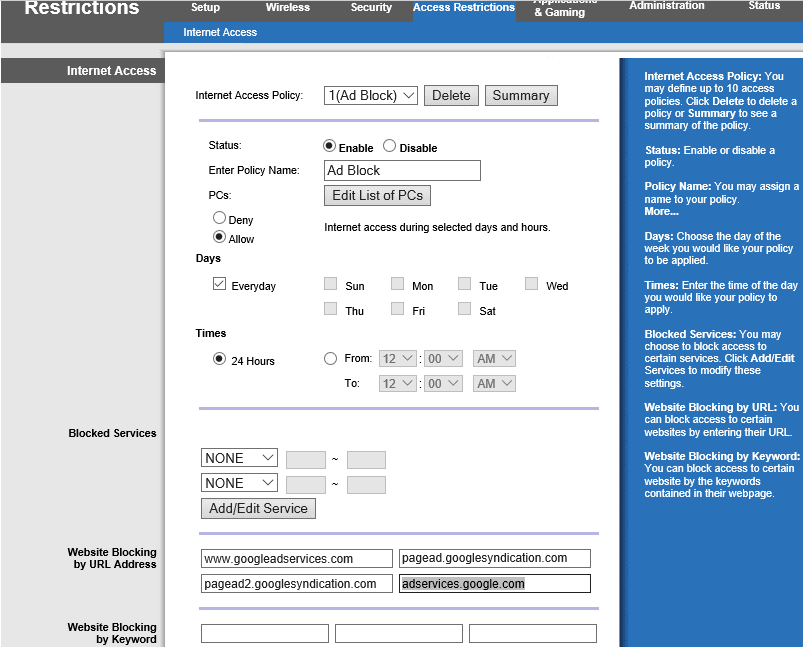Switch to the Administration tab
This screenshot has width=803, height=647.
pos(667,6)
